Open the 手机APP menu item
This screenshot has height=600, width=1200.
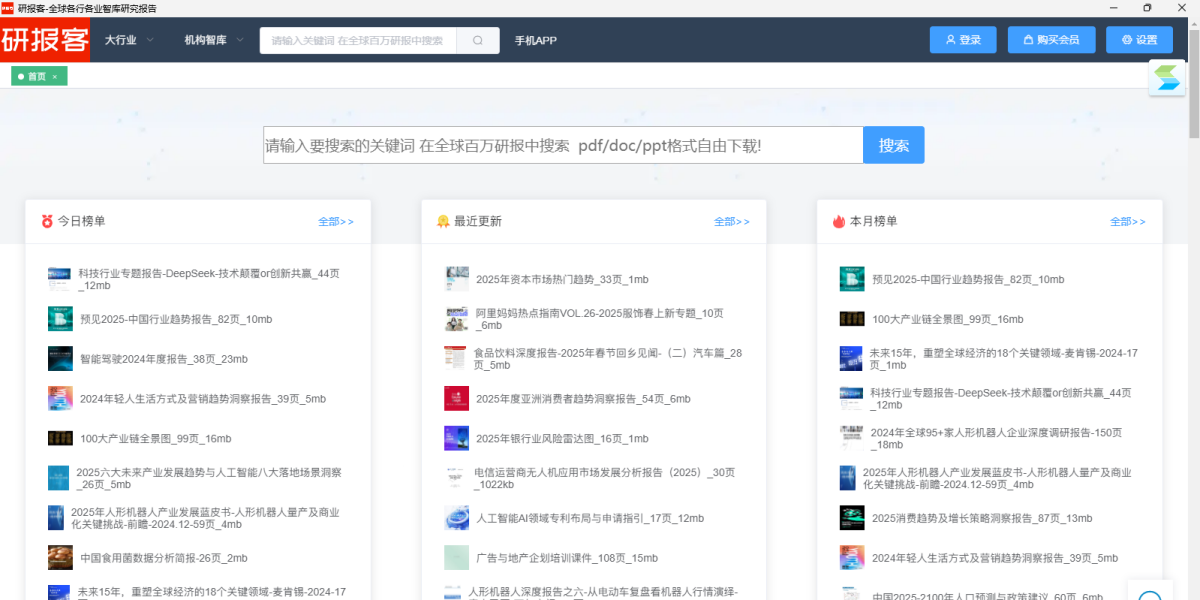536,41
